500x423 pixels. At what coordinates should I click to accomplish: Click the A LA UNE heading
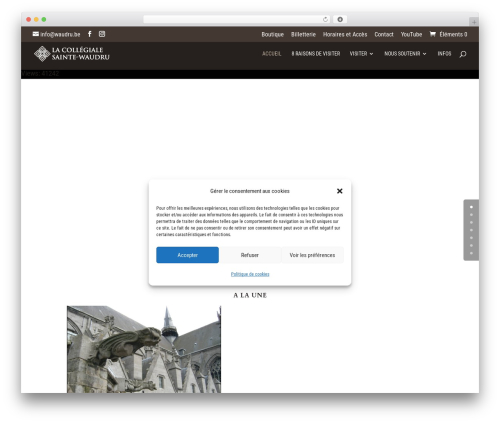click(x=250, y=295)
